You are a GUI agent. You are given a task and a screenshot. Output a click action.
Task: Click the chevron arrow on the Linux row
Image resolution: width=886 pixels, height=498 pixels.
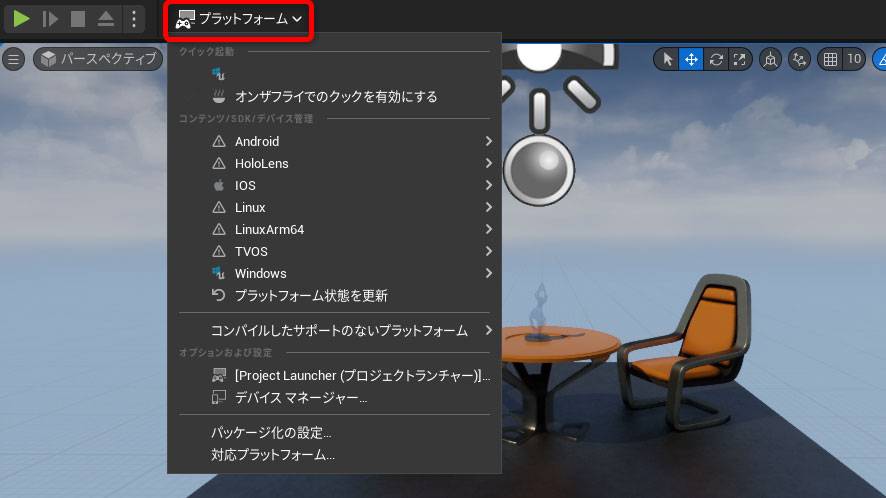point(489,207)
